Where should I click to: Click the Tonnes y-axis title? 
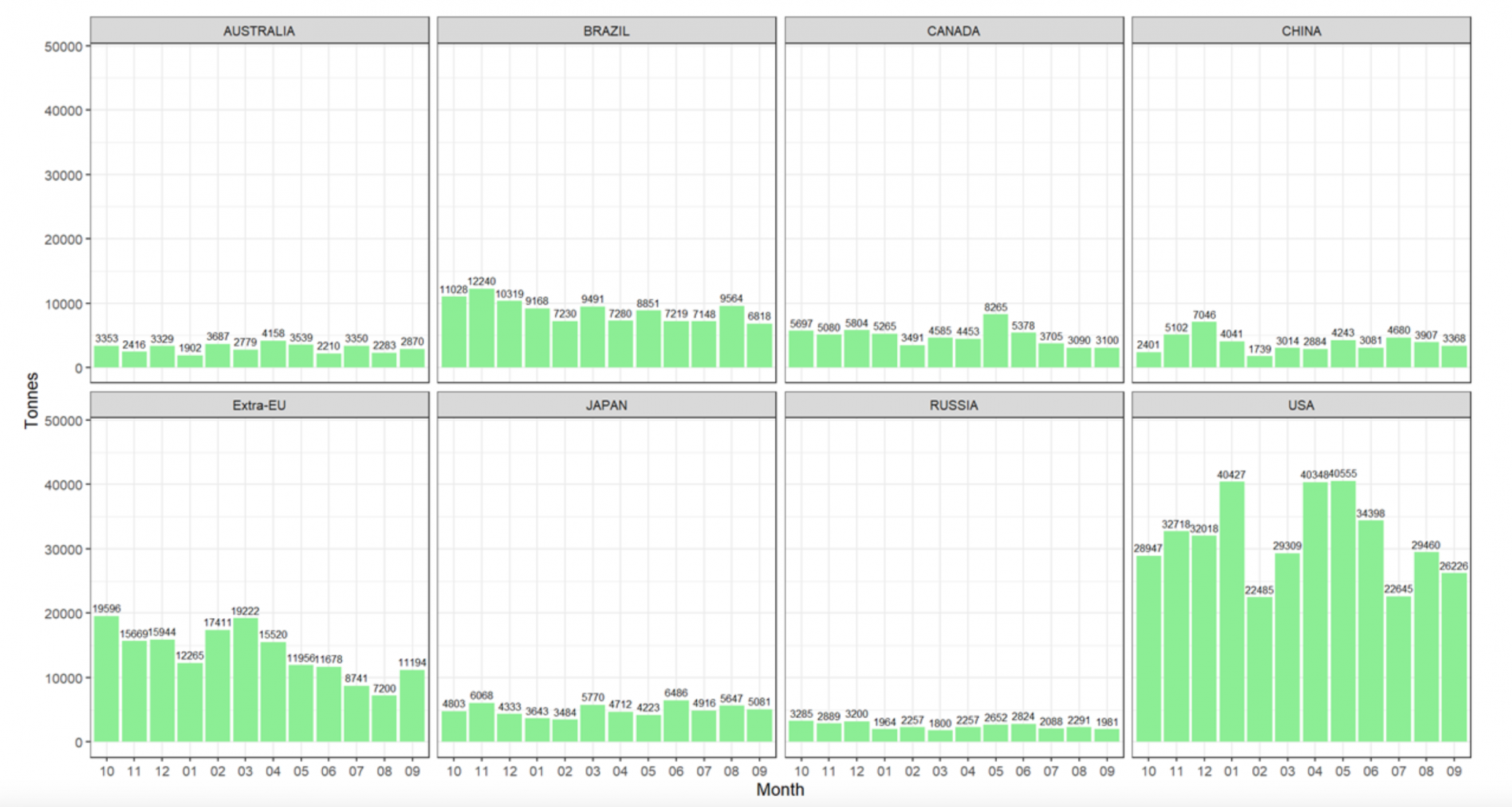pos(31,400)
